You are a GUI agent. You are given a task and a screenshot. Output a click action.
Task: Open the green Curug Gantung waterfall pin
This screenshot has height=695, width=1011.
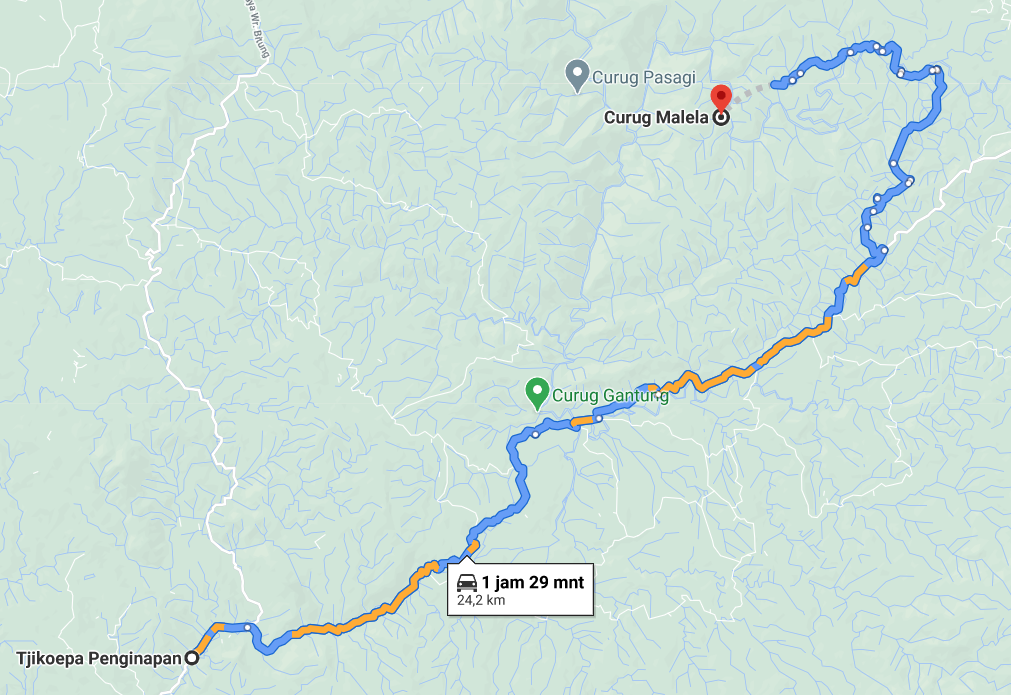[x=537, y=394]
